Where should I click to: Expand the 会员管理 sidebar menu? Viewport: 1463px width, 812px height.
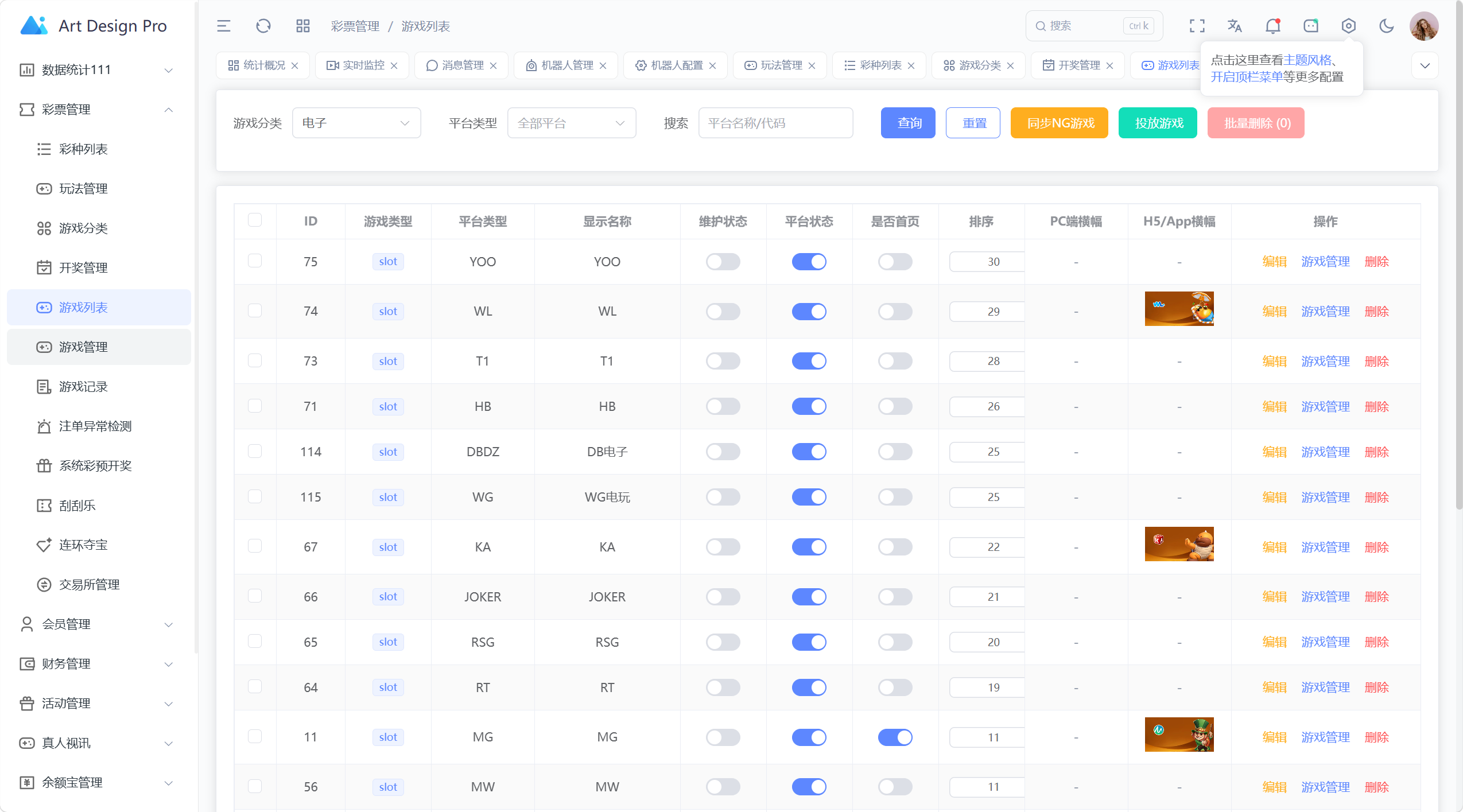click(x=99, y=624)
